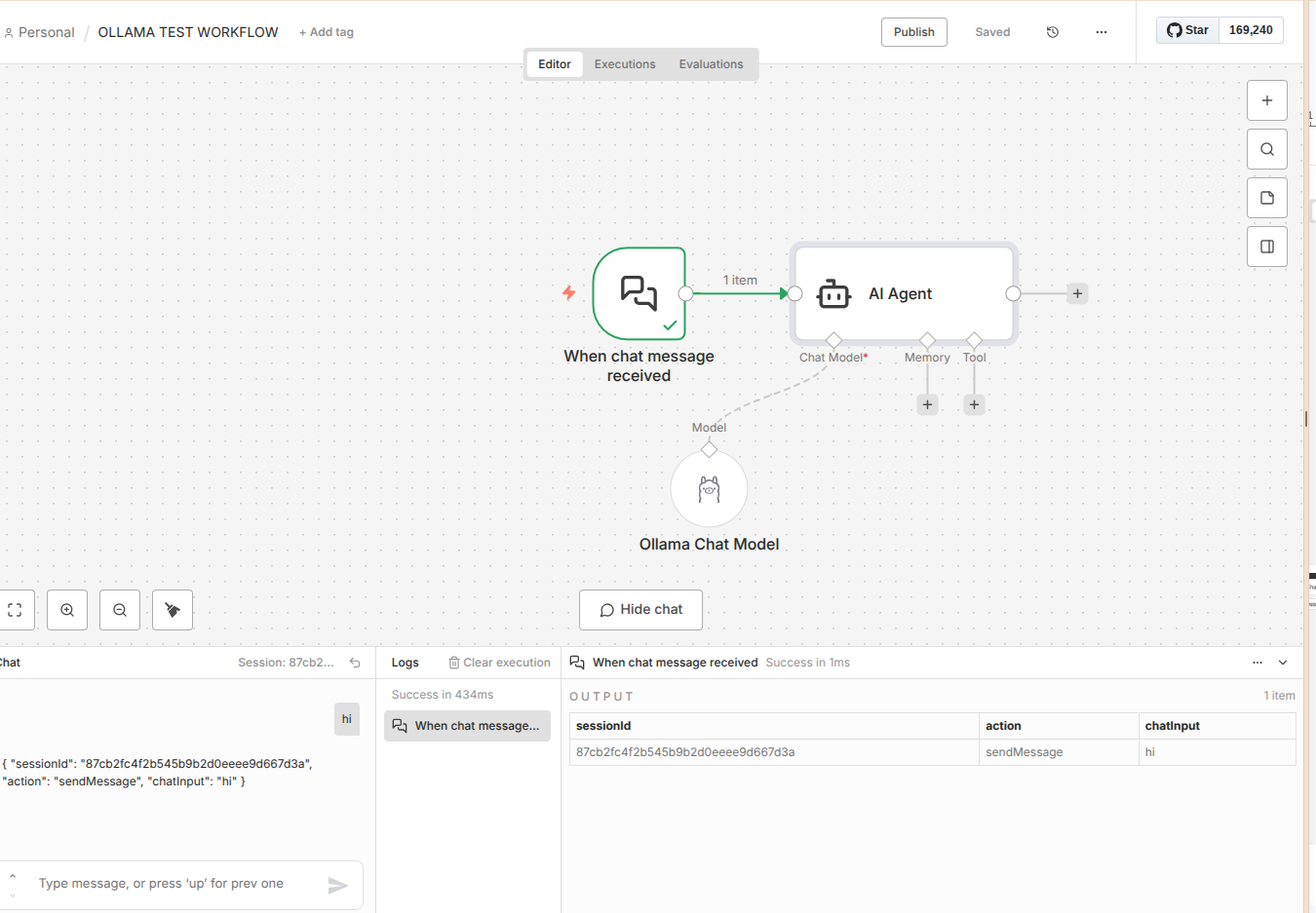
Task: Collapse the logs panel chevron
Action: pos(1283,663)
